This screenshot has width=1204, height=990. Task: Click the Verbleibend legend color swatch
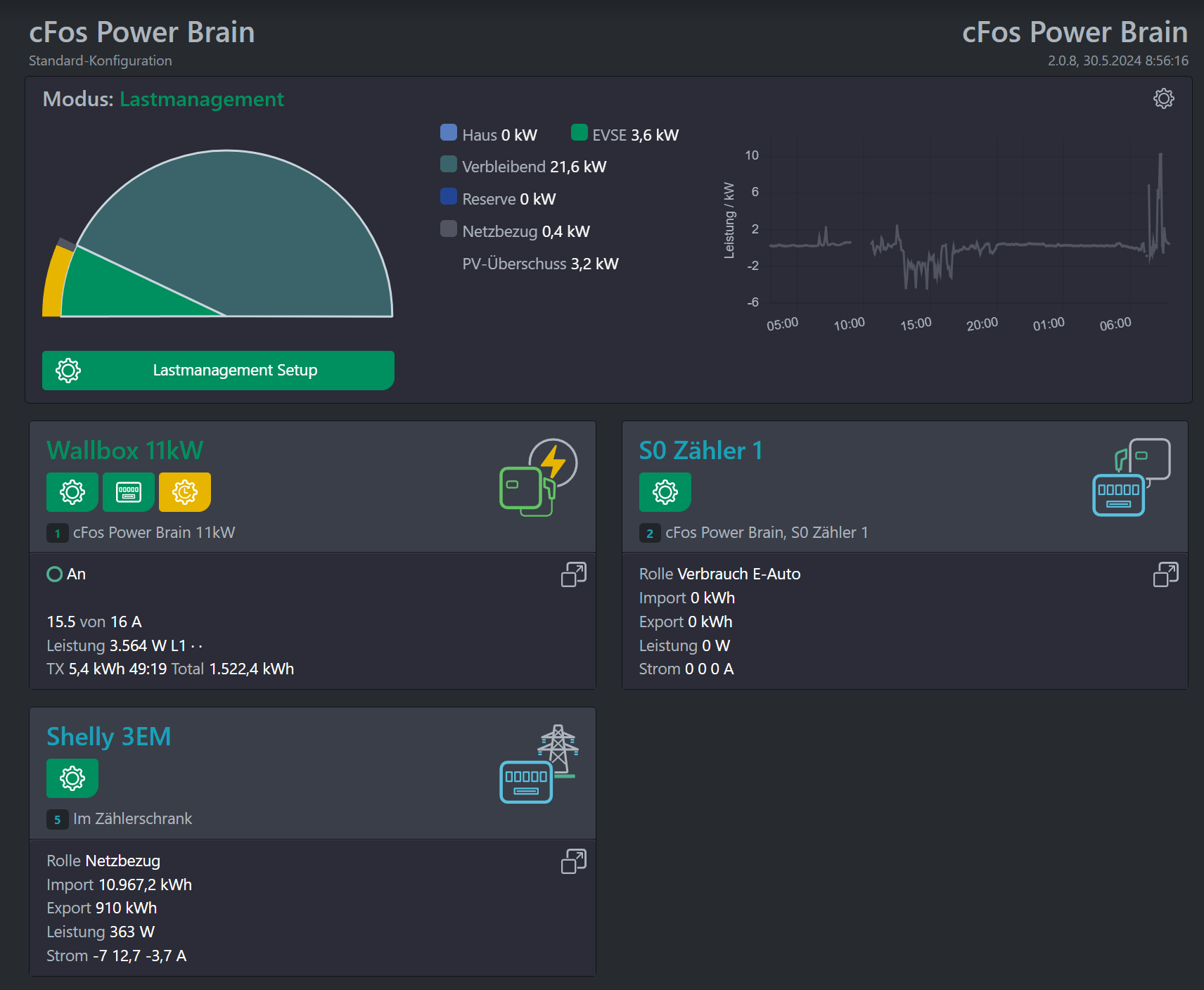point(449,164)
